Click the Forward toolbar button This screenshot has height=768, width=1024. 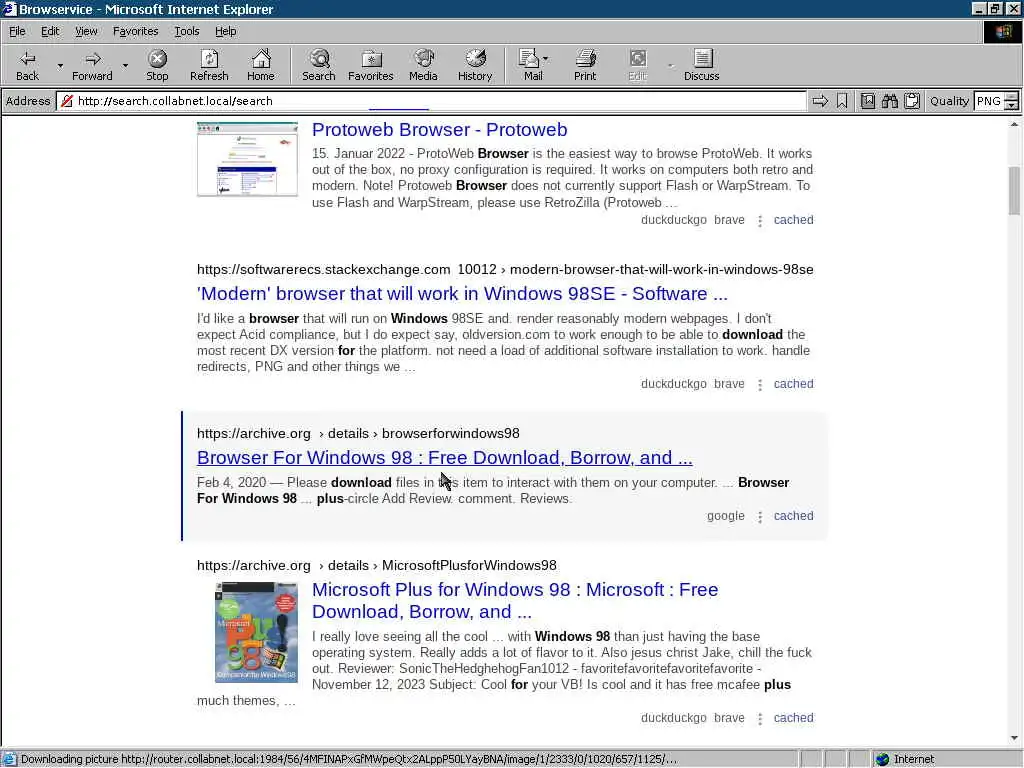pyautogui.click(x=92, y=65)
